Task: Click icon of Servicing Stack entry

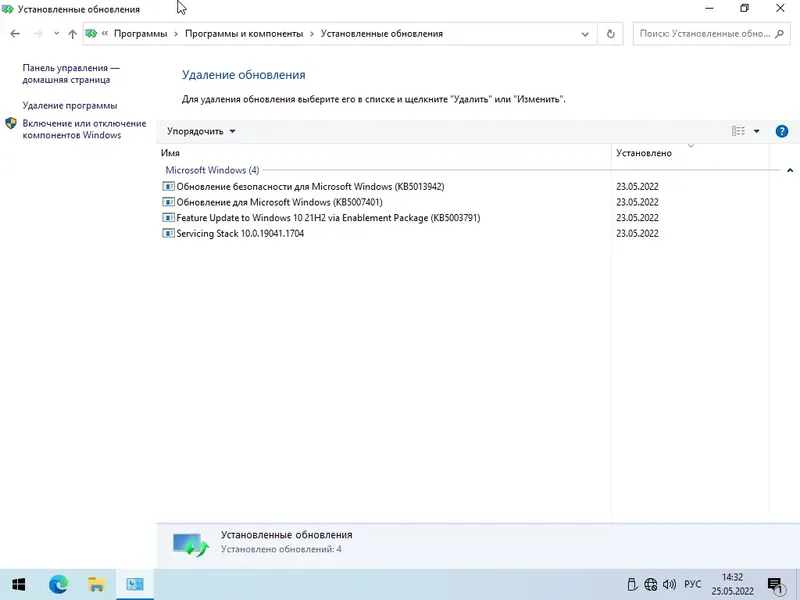Action: [168, 233]
